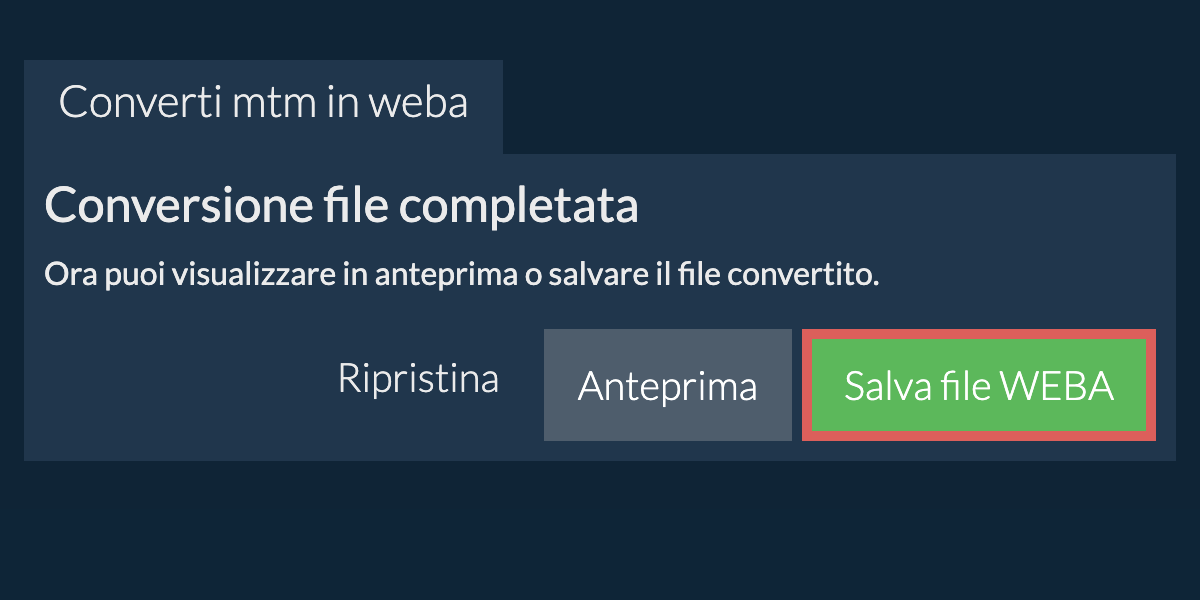Click the green Salva file WEBA button
Image resolution: width=1200 pixels, height=600 pixels.
pyautogui.click(x=978, y=385)
